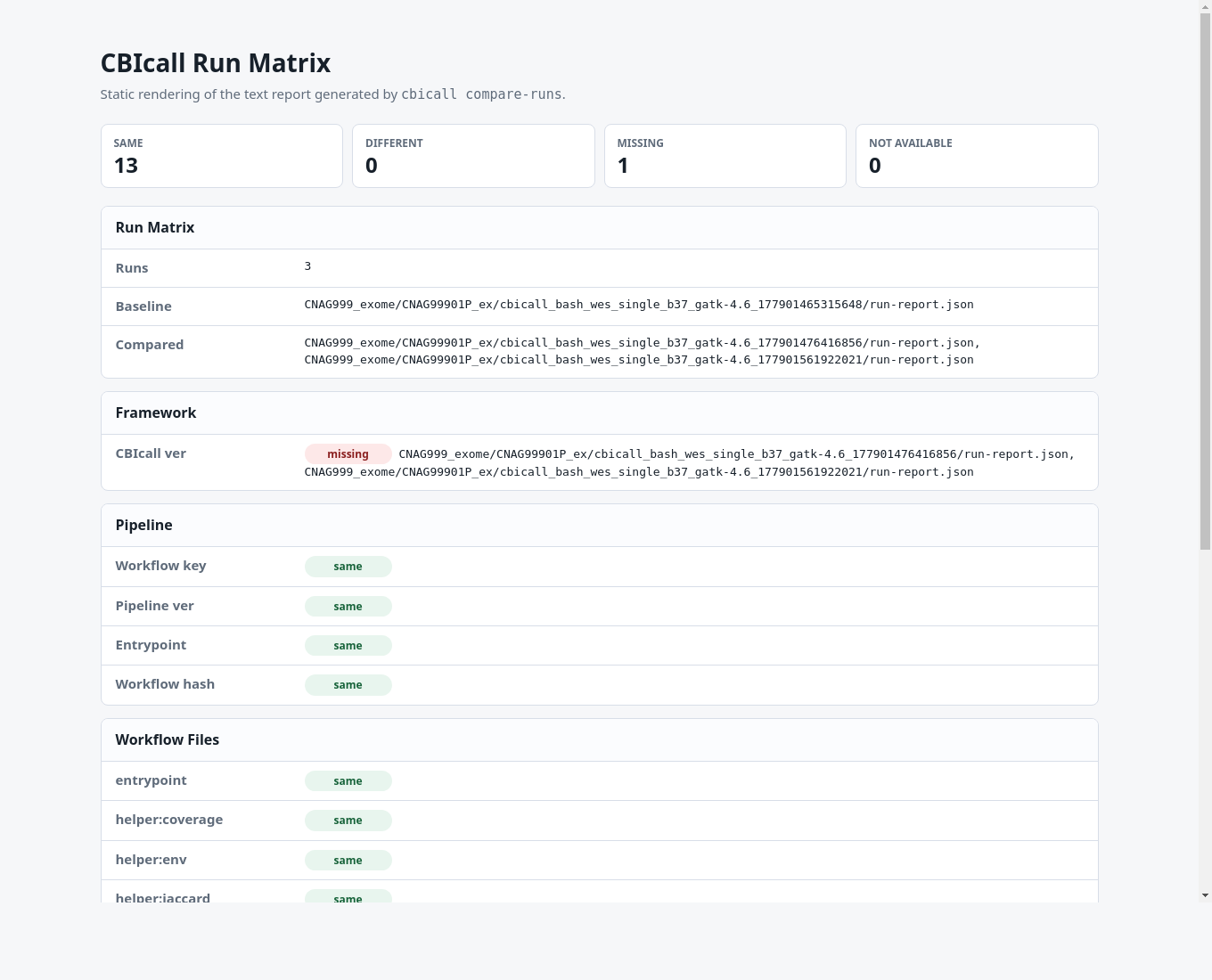Viewport: 1212px width, 980px height.
Task: Click the same badge for Pipeline Entrypoint
Action: click(x=348, y=645)
